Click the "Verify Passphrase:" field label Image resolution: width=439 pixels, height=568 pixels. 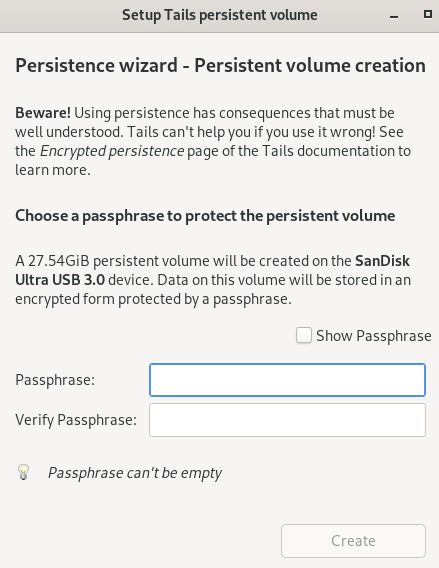(76, 420)
